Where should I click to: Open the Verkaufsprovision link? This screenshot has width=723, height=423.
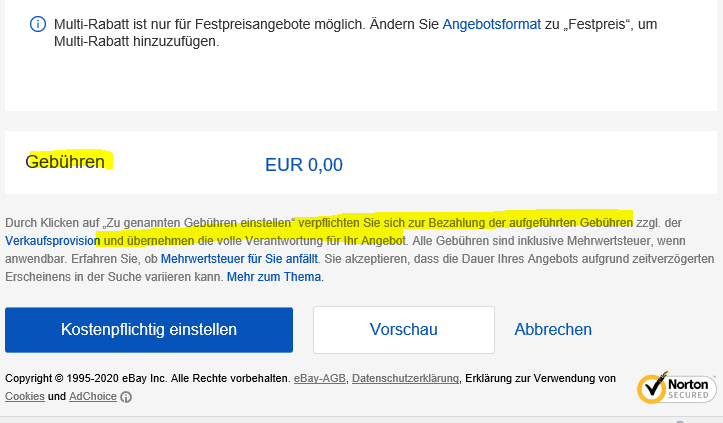click(50, 241)
